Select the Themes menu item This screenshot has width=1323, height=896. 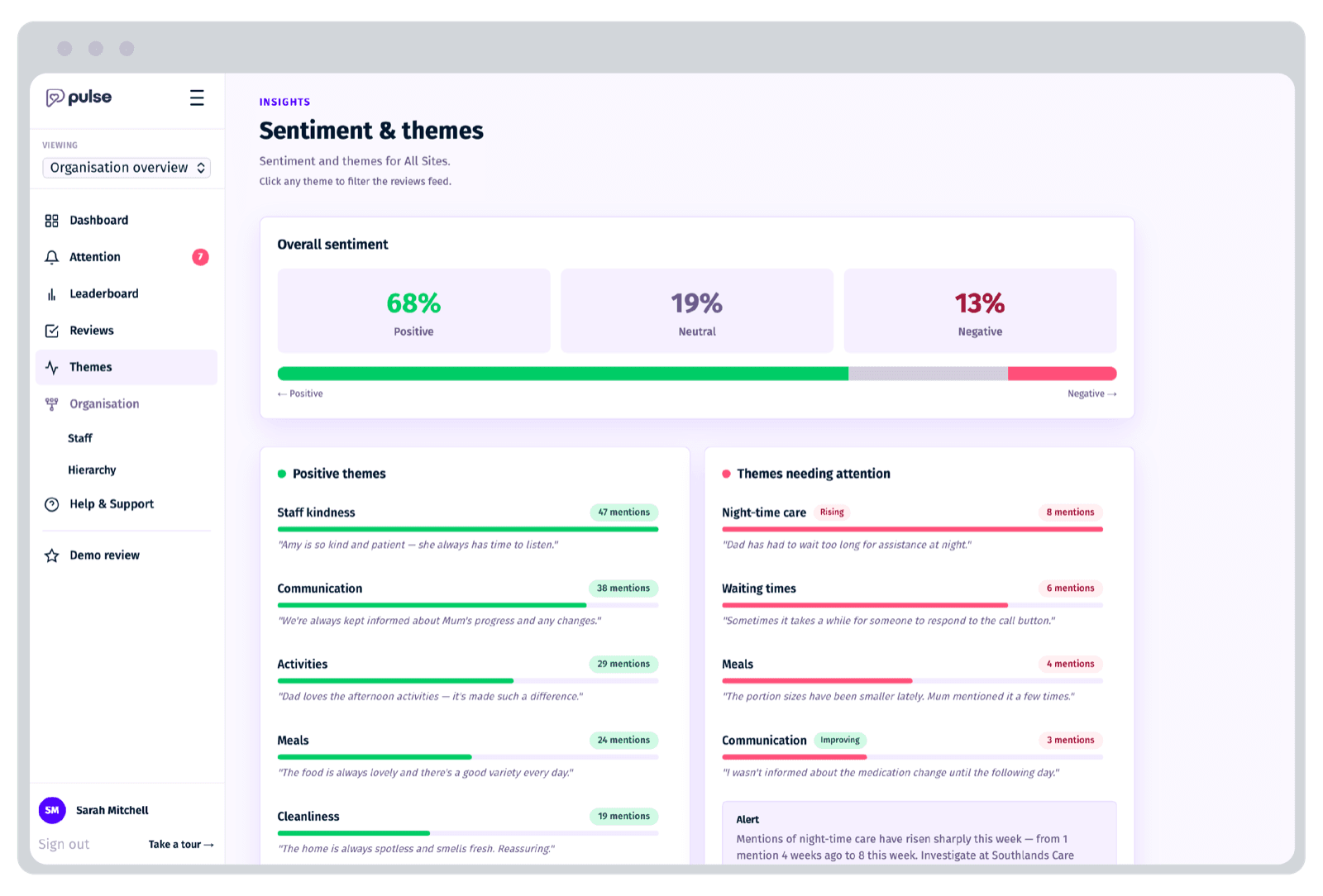pyautogui.click(x=127, y=367)
